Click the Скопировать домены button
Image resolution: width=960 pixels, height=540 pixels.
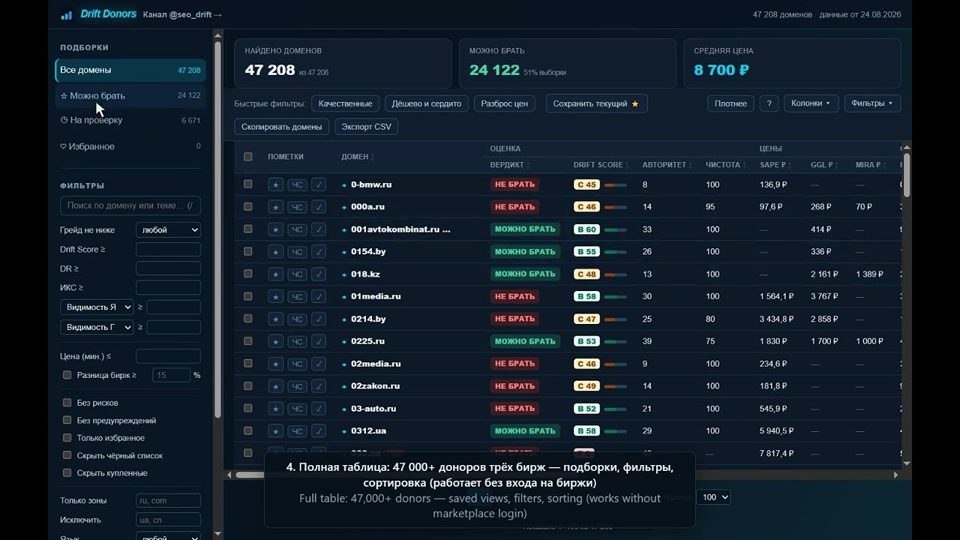click(x=282, y=127)
